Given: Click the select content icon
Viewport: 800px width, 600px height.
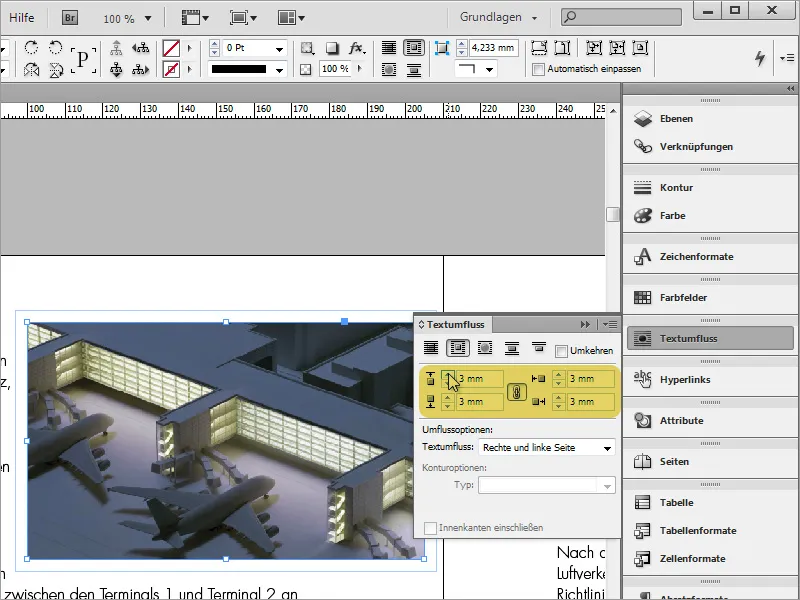Looking at the screenshot, I should [x=116, y=69].
